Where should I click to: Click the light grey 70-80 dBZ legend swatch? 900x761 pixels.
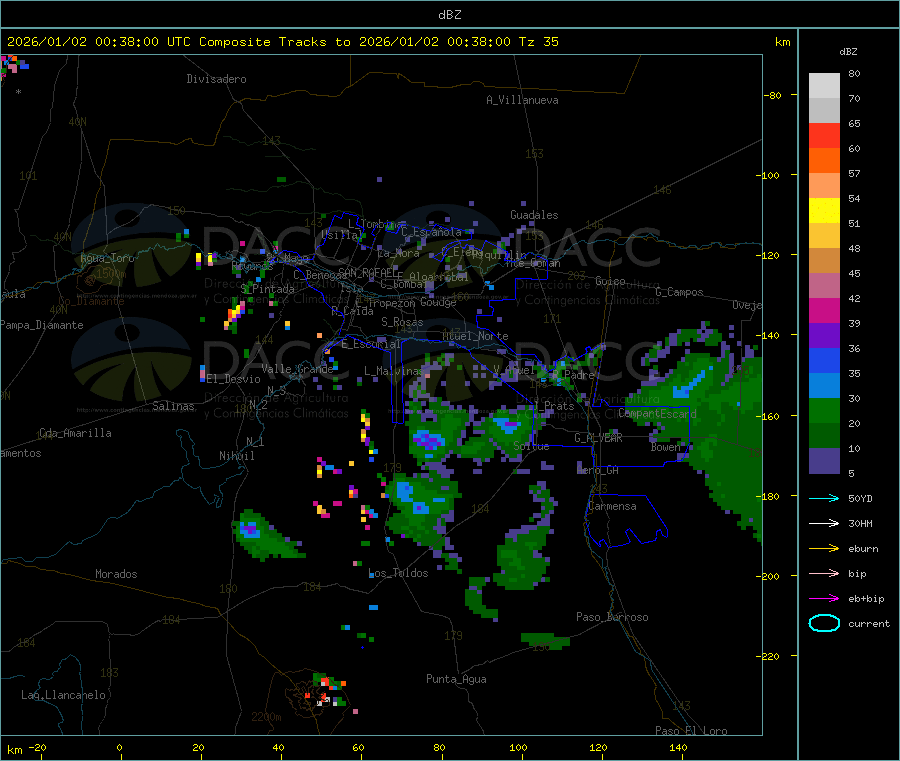[x=824, y=86]
